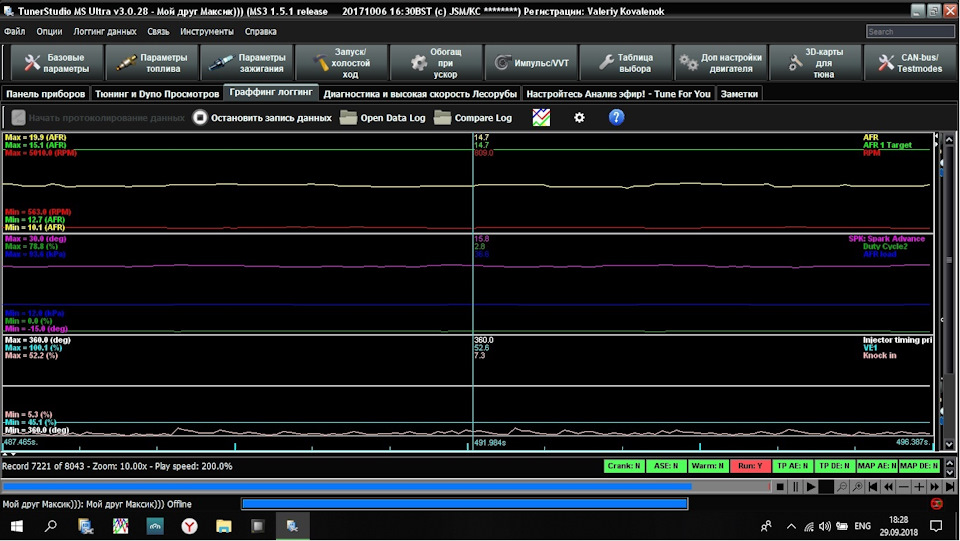Click Остановить запись данных button
960x541 pixels.
262,117
